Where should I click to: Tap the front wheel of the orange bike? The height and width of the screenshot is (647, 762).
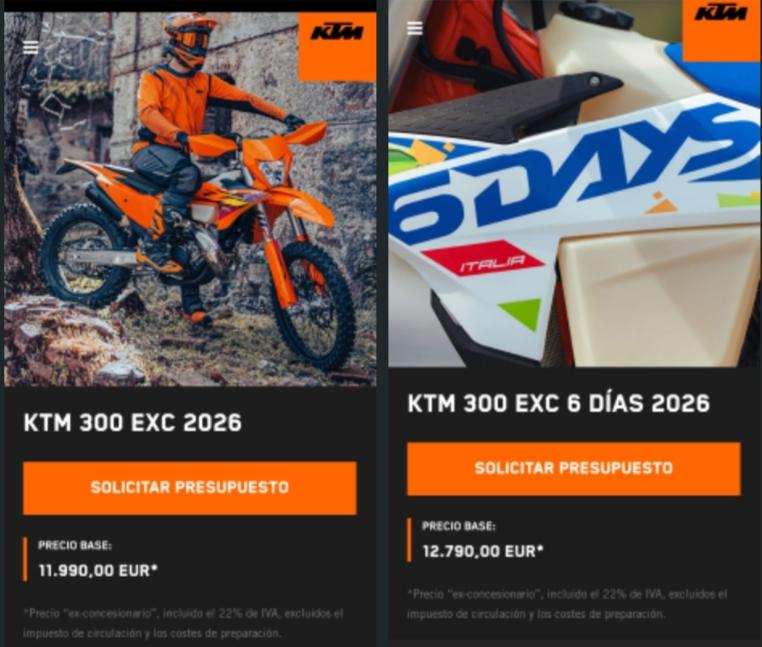point(313,308)
